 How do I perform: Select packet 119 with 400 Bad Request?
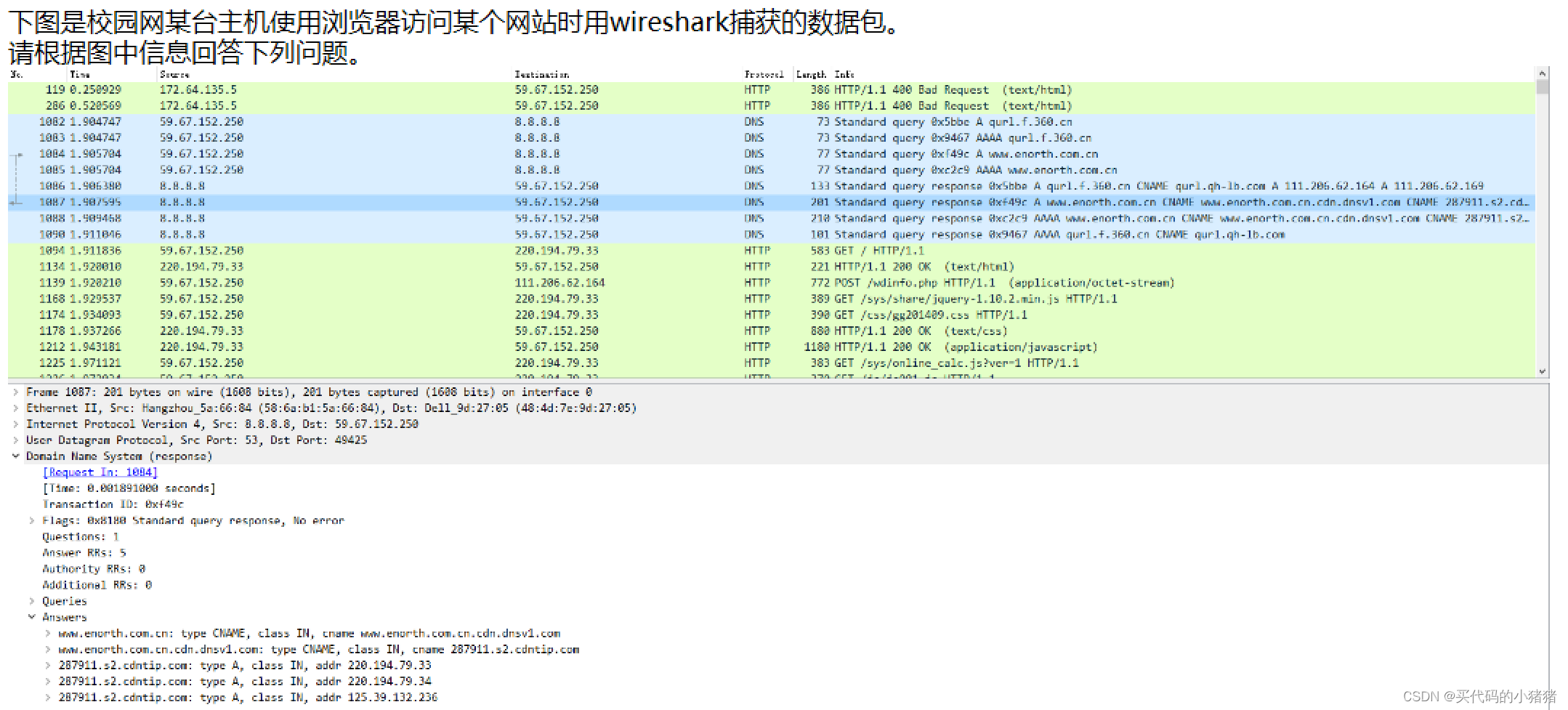click(772, 89)
